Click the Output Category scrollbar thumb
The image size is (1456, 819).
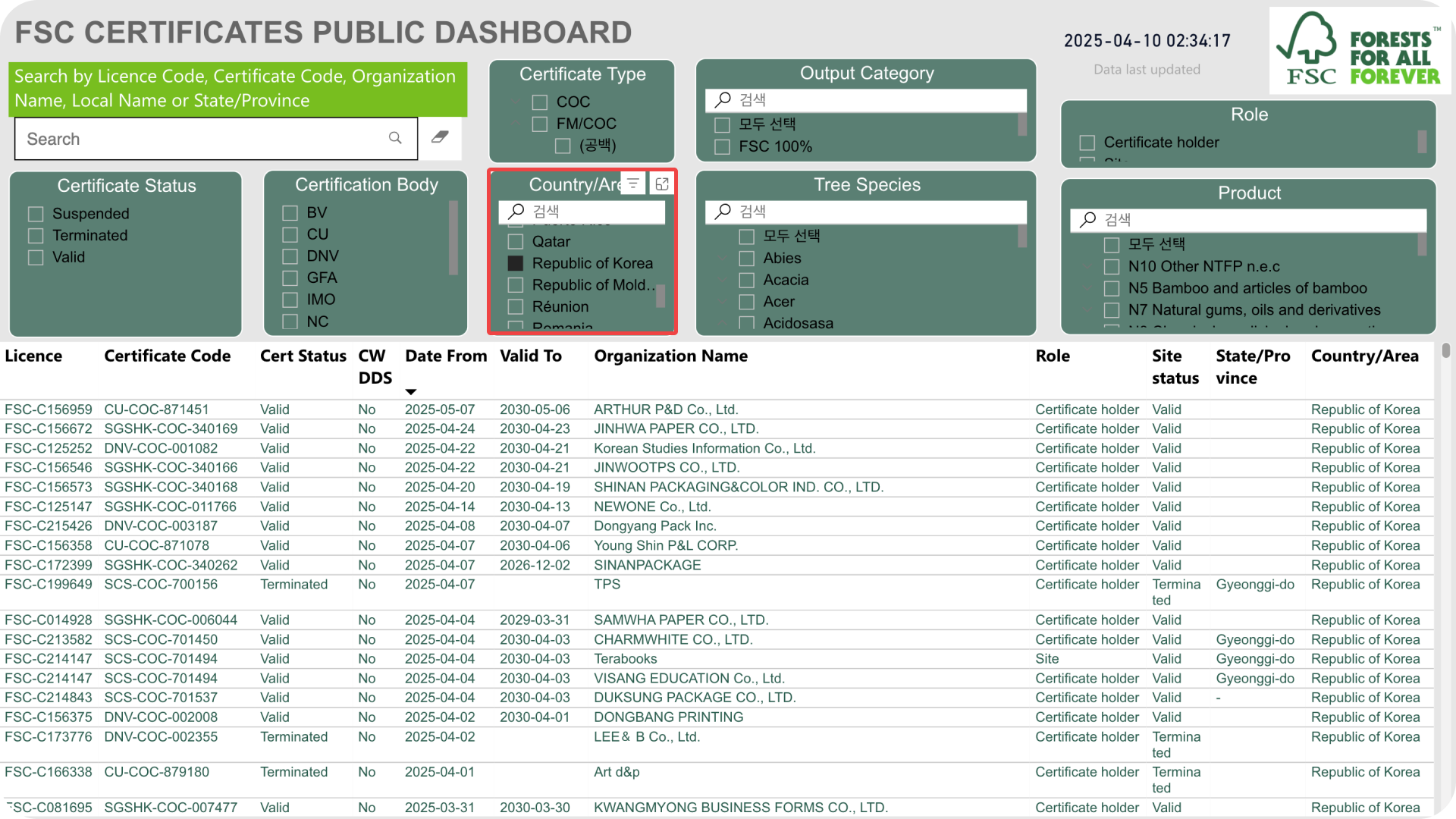(x=1022, y=124)
